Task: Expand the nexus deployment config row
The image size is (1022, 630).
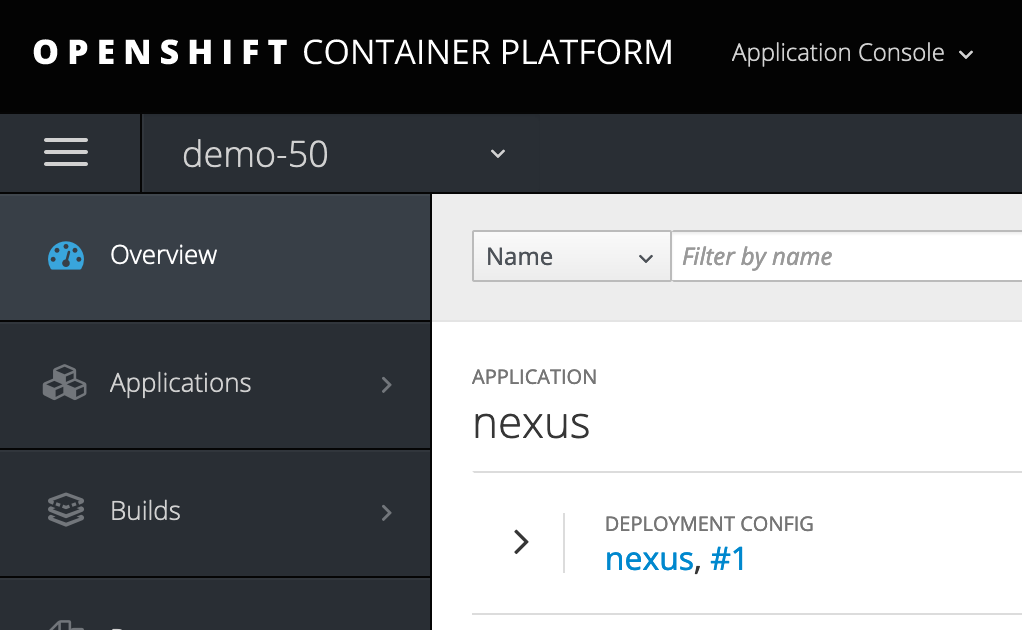Action: pos(521,542)
